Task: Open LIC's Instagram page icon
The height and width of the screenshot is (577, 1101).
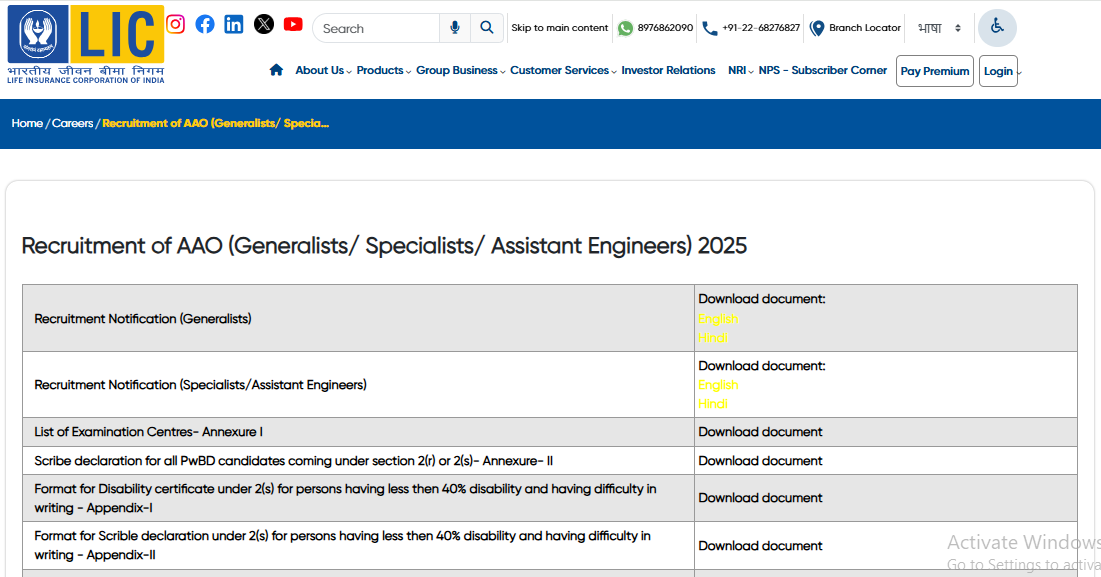Action: pyautogui.click(x=175, y=24)
